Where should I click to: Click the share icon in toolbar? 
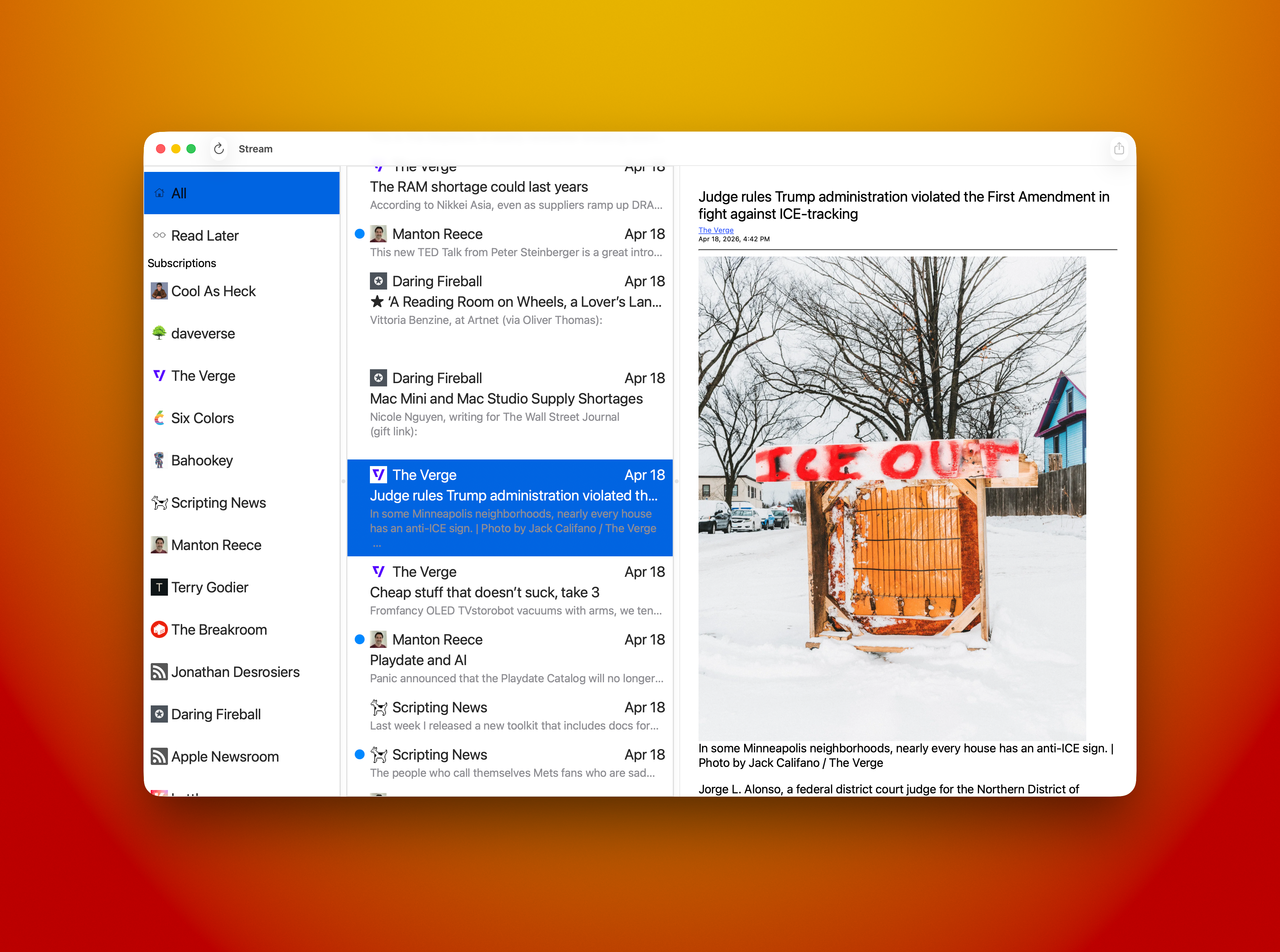click(1119, 149)
